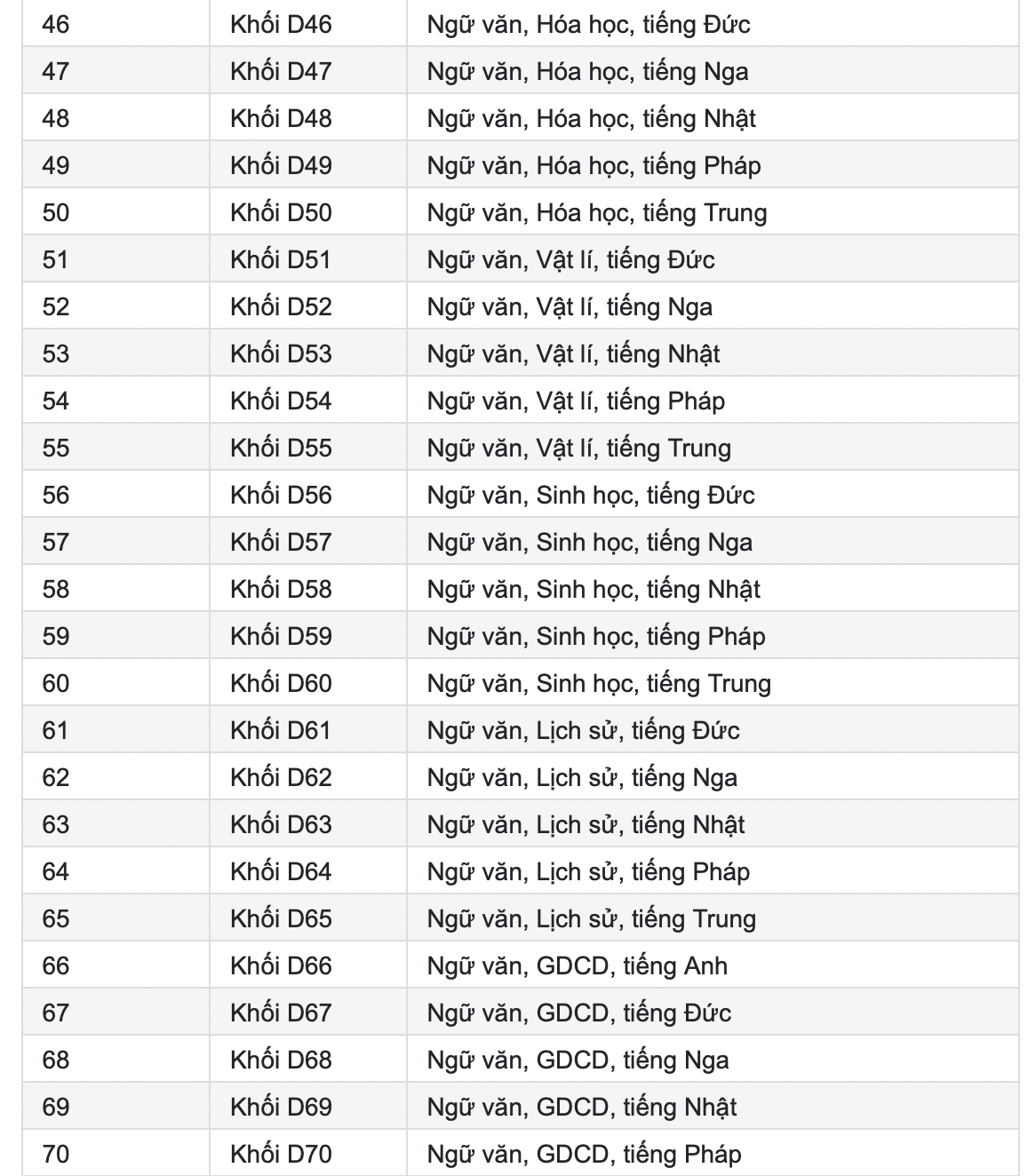1036x1176 pixels.
Task: Select 'Ngữ văn, Lịch sử, tiếng Đức'
Action: (584, 731)
